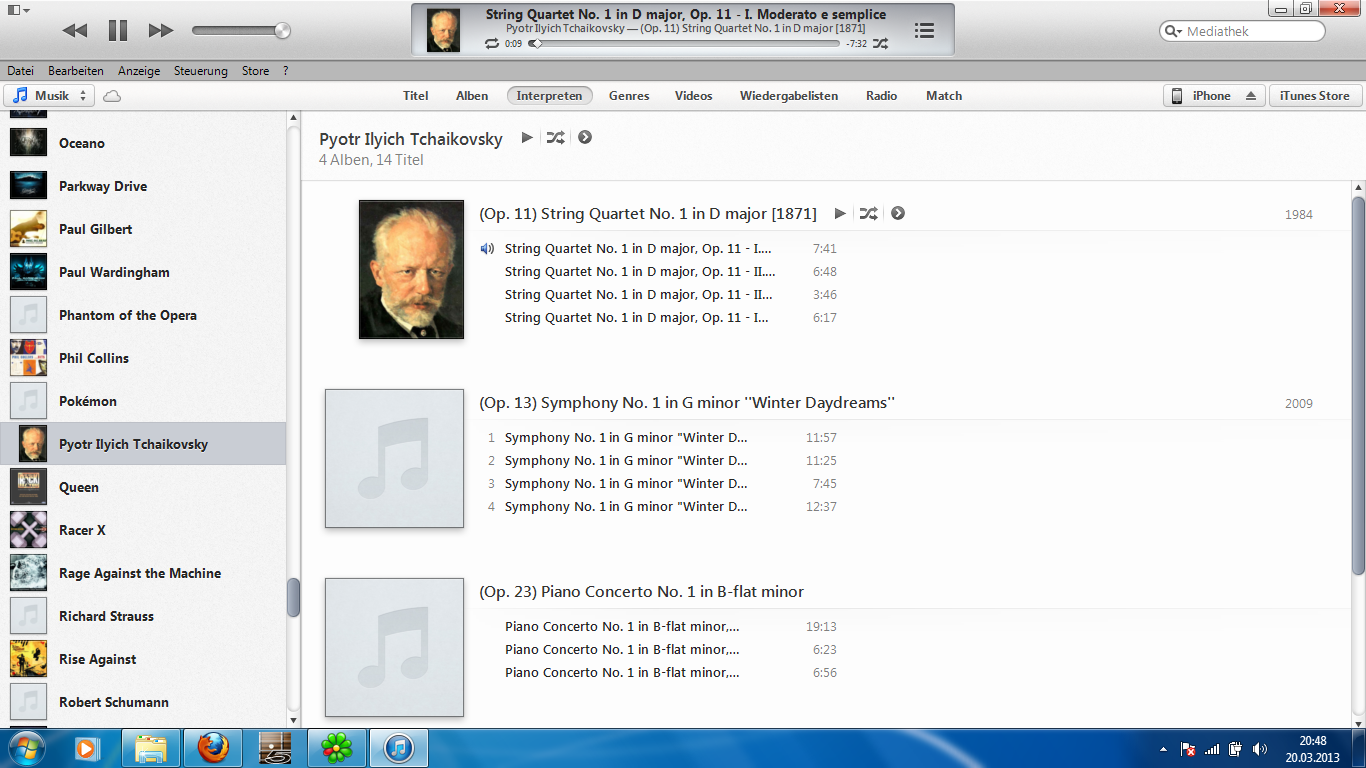Eject the iPhone with eject icon
Image resolution: width=1366 pixels, height=768 pixels.
pyautogui.click(x=1251, y=96)
